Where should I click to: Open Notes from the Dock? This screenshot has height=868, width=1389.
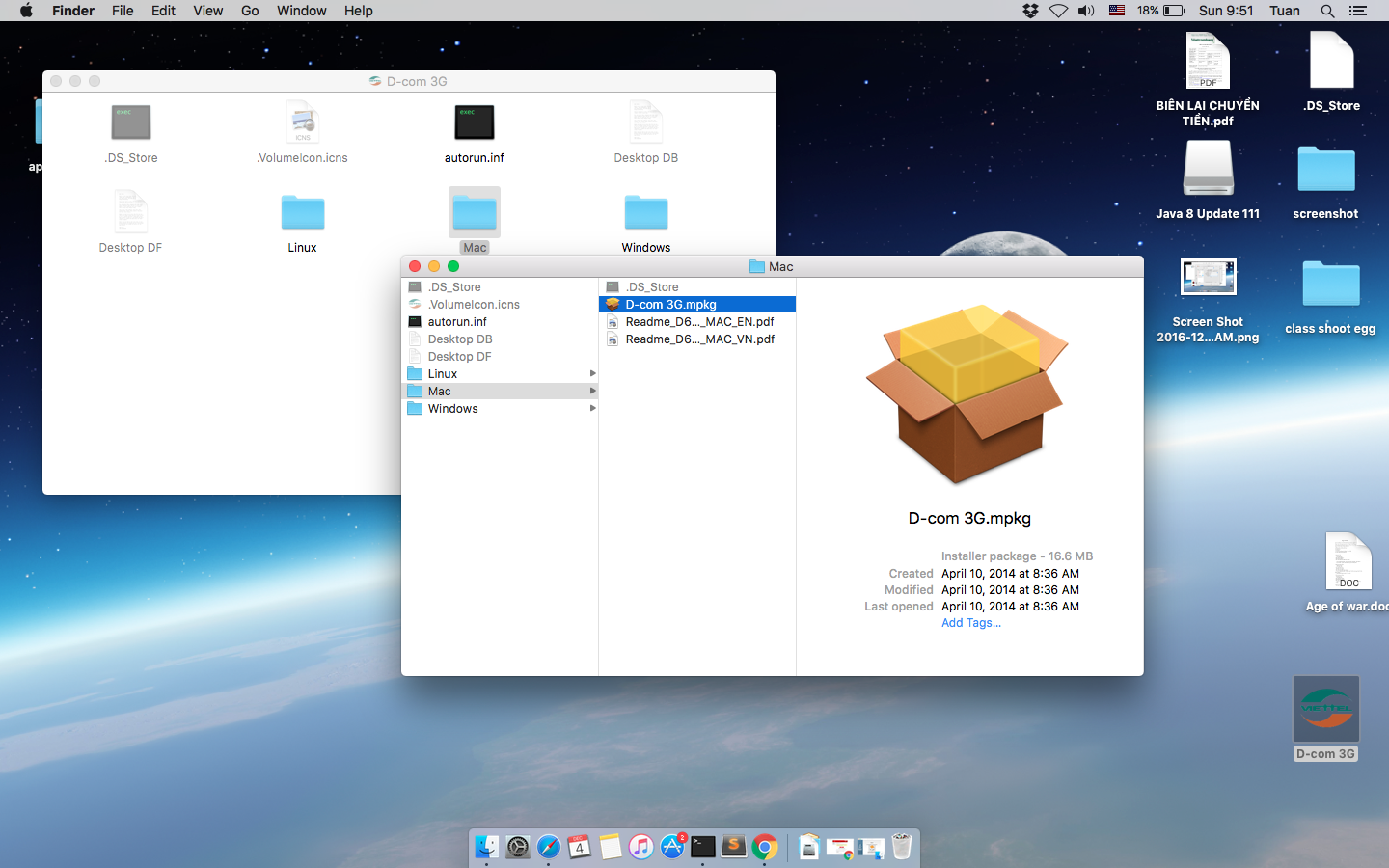pos(611,847)
